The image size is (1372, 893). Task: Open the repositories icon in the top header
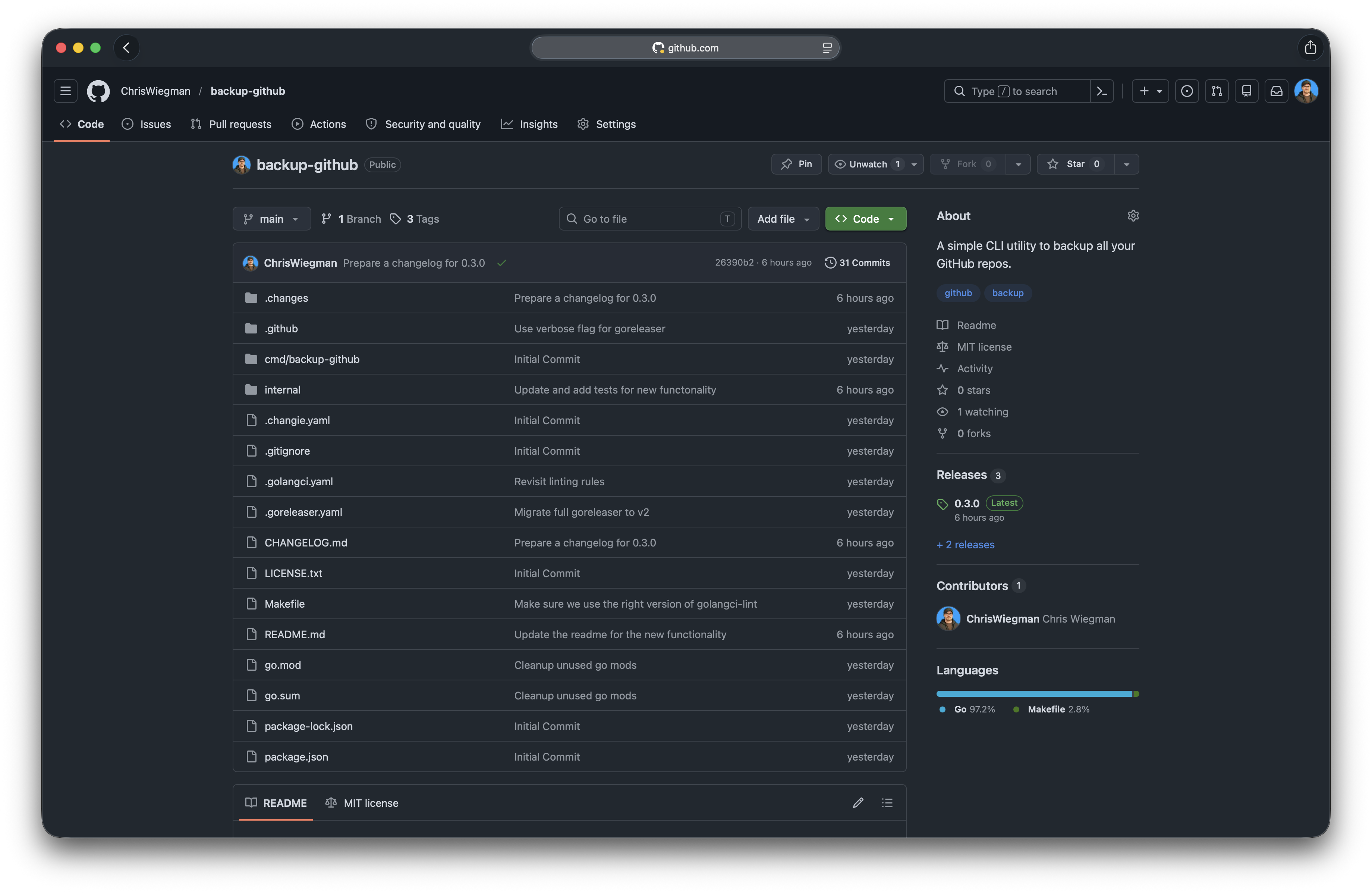point(1246,91)
